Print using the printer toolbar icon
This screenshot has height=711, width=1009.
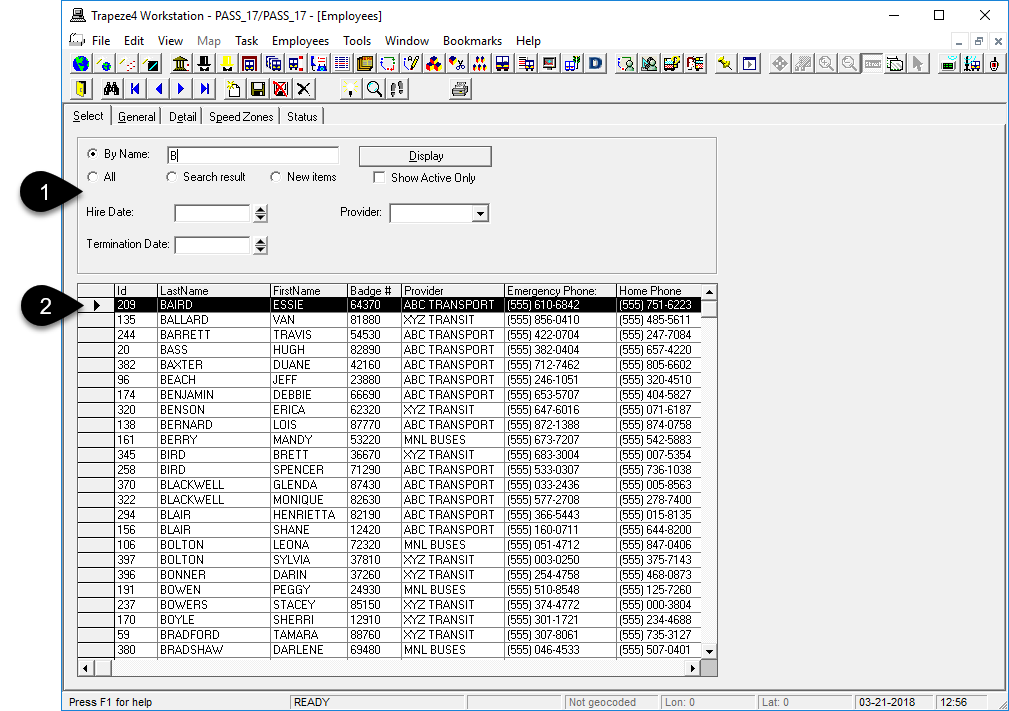point(459,88)
